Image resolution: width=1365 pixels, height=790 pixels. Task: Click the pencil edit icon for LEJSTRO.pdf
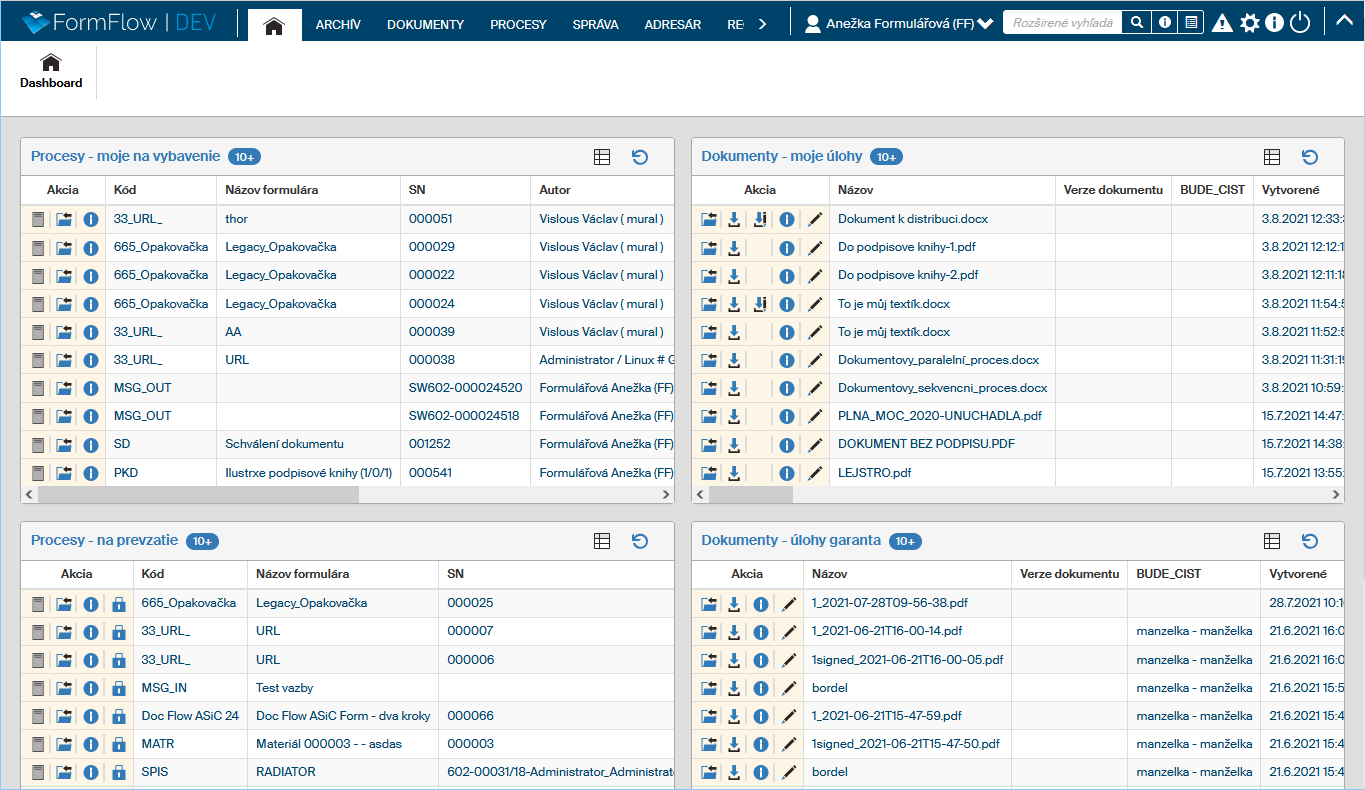[816, 473]
